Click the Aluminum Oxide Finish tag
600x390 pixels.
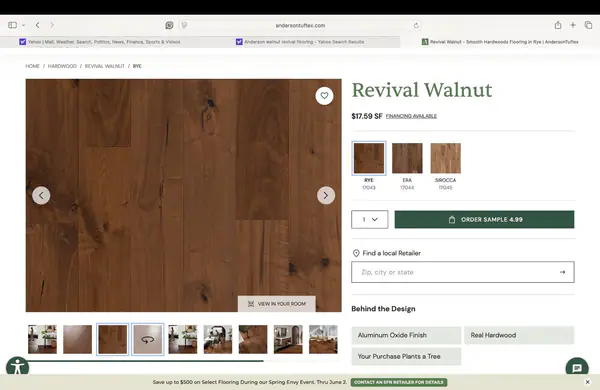406,335
